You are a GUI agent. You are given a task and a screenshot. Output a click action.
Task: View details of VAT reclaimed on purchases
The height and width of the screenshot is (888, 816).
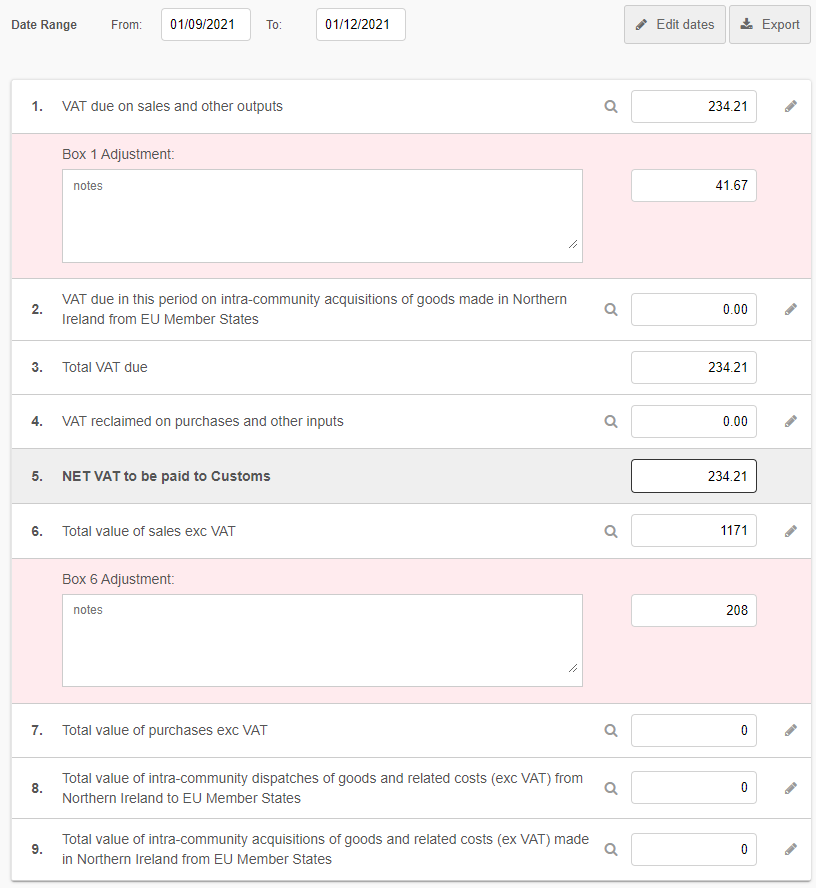coord(611,422)
